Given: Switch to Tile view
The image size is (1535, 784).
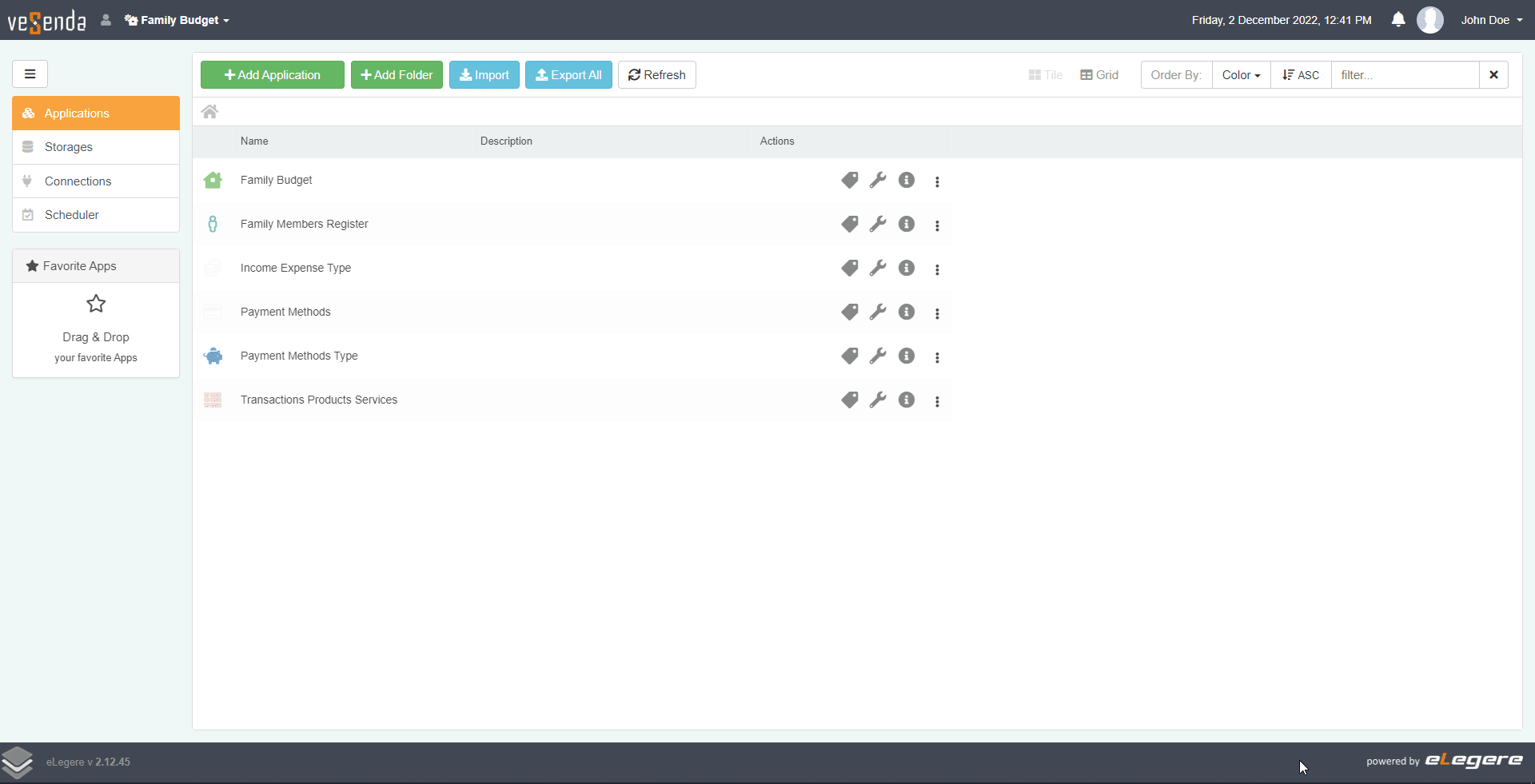Looking at the screenshot, I should click(x=1045, y=75).
